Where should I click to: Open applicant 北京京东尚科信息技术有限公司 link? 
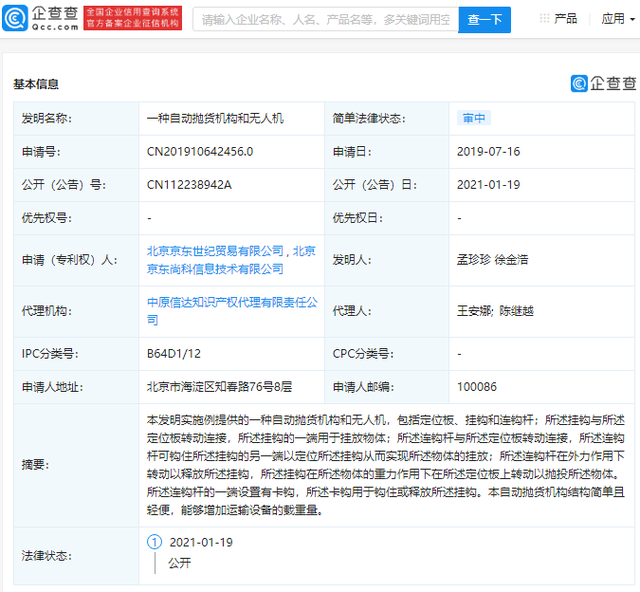tap(215, 268)
